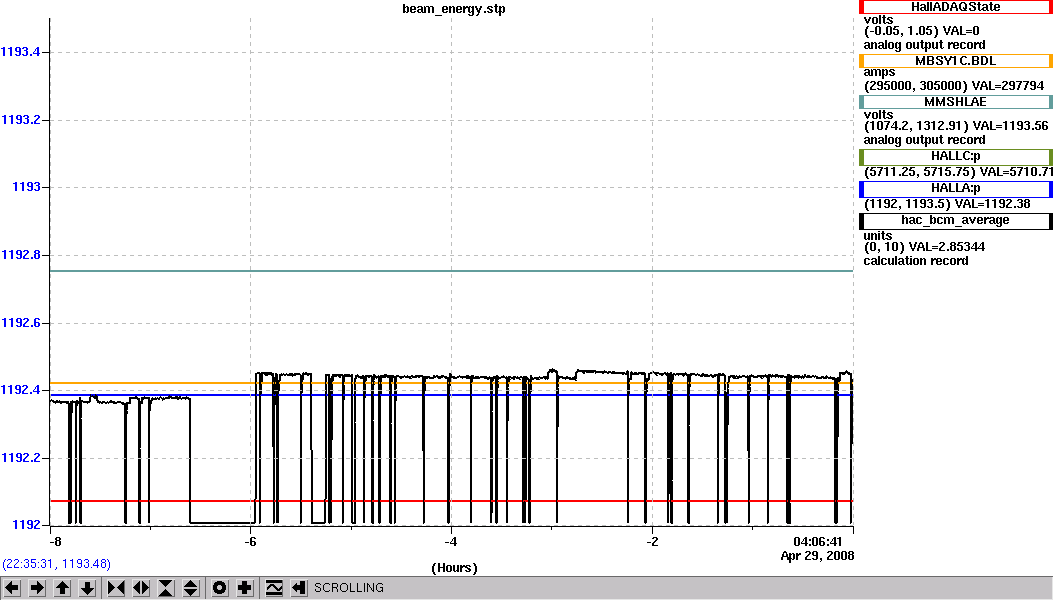Click the HallADAQState range (-0.05, 1.05) VAL=0
Image resolution: width=1053 pixels, height=600 pixels.
[x=922, y=31]
